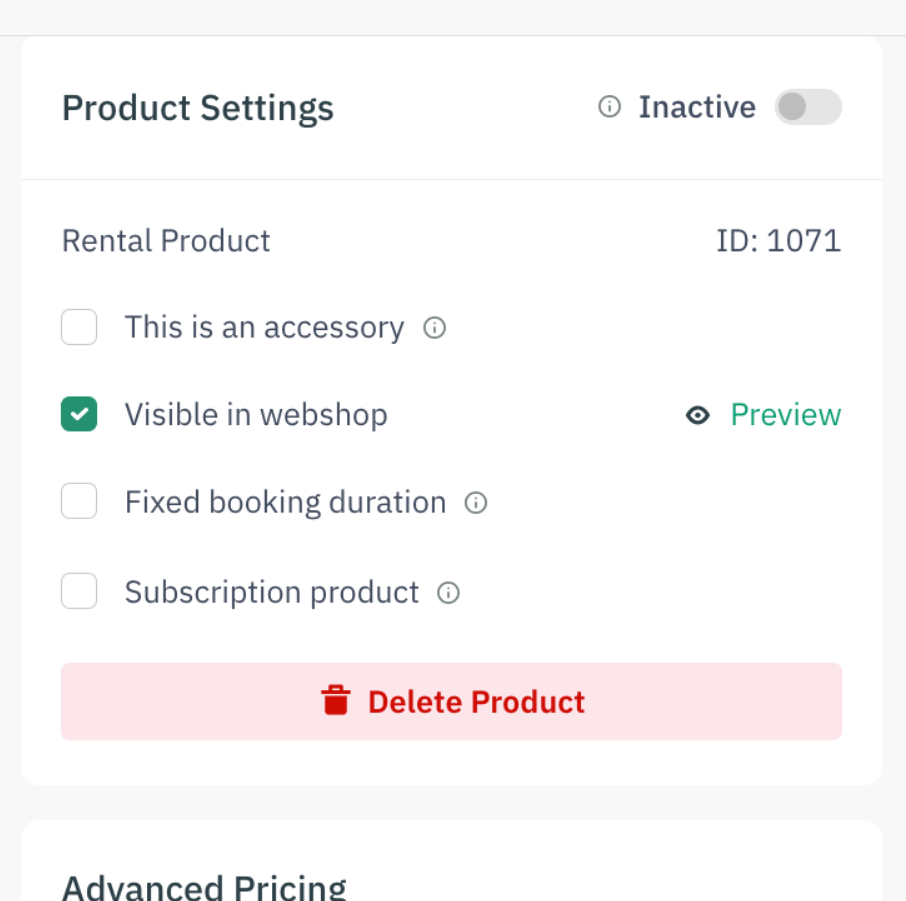Click the Subscription product info icon
906x901 pixels.
tap(449, 593)
